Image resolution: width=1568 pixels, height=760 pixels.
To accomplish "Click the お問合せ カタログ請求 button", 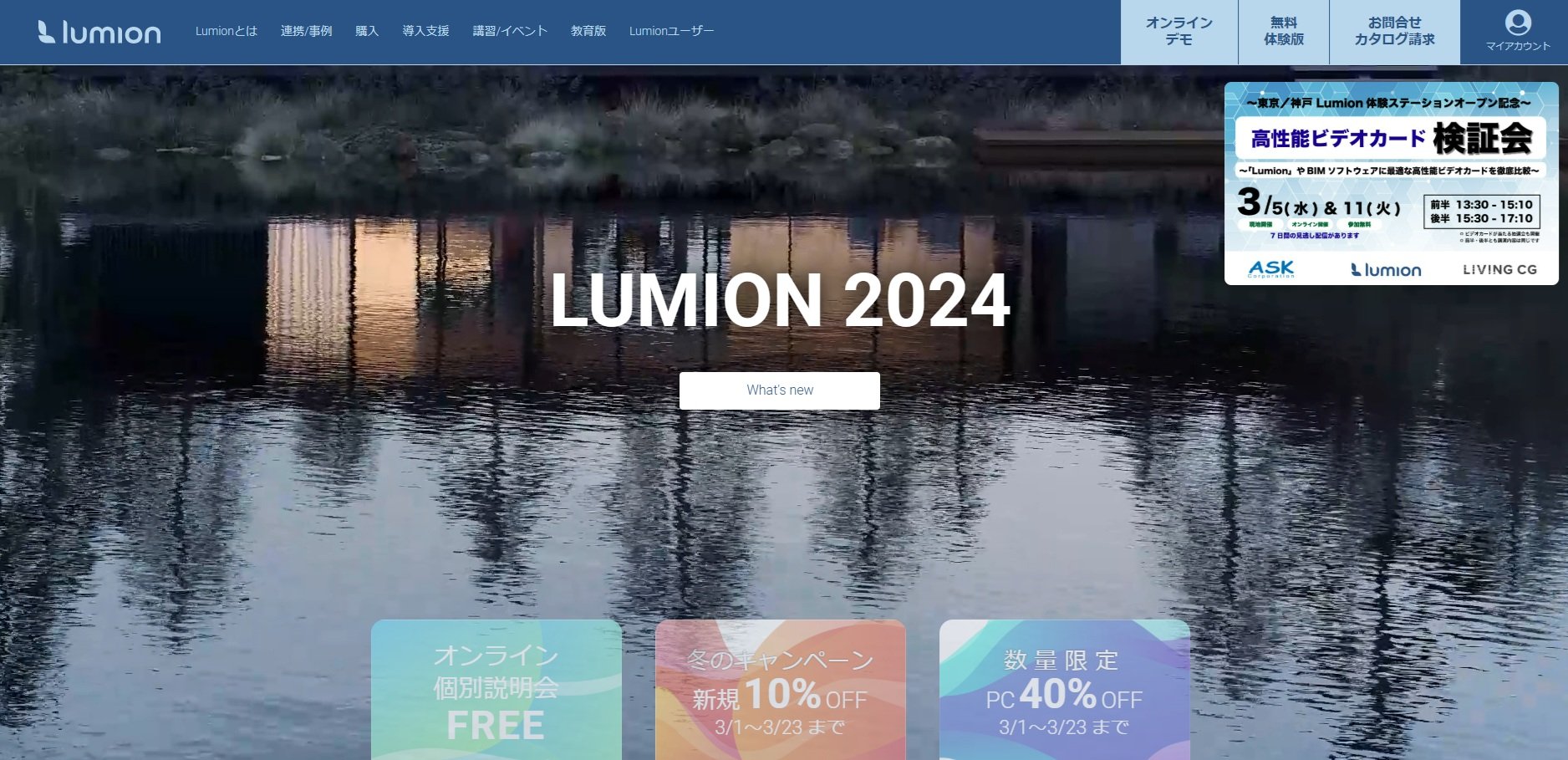I will pyautogui.click(x=1395, y=32).
